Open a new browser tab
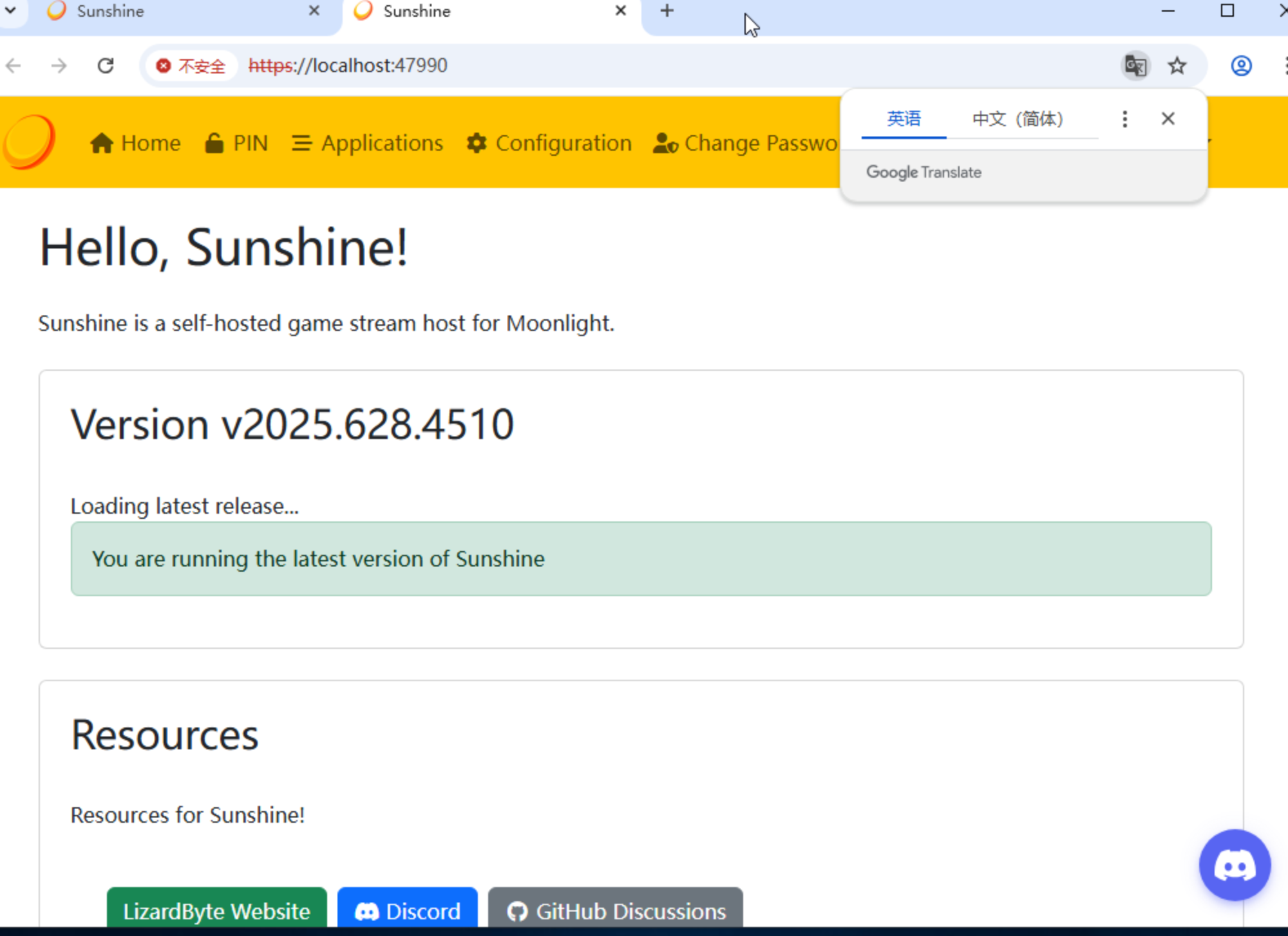 pos(667,11)
